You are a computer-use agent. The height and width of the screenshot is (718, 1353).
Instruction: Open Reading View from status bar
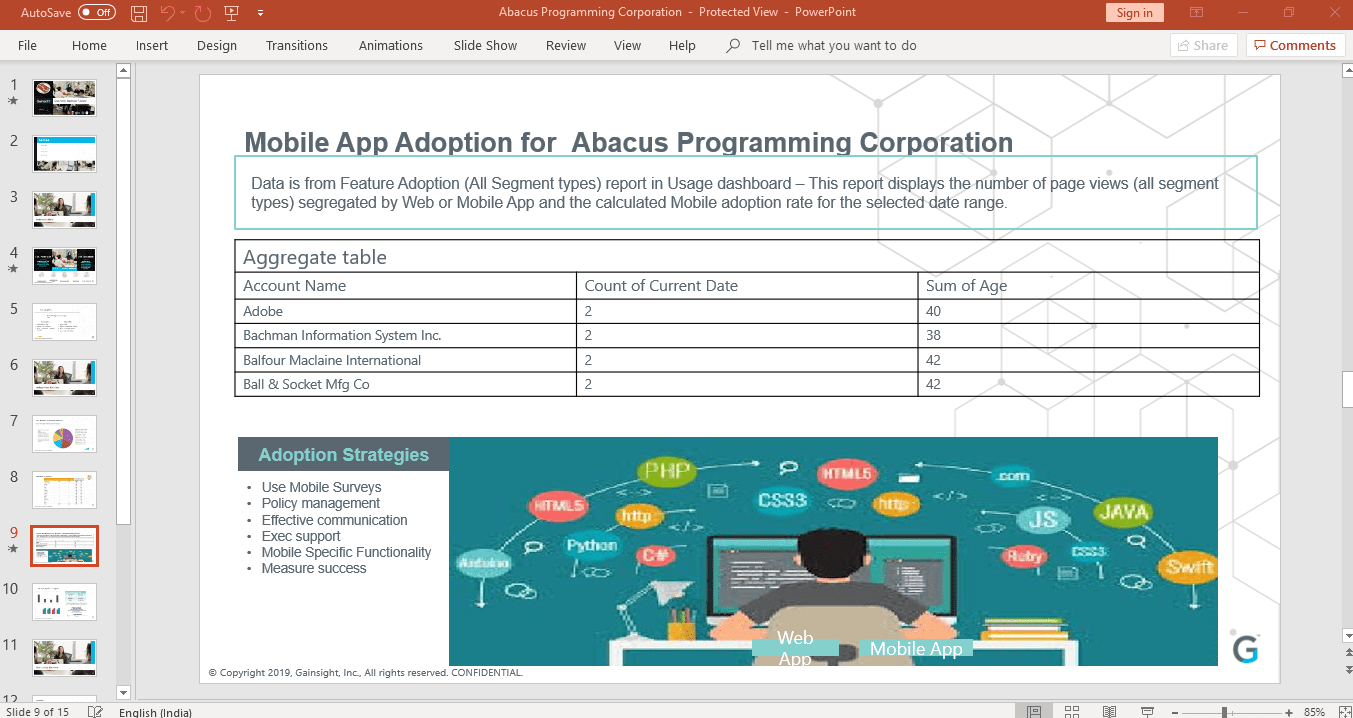pyautogui.click(x=1109, y=711)
